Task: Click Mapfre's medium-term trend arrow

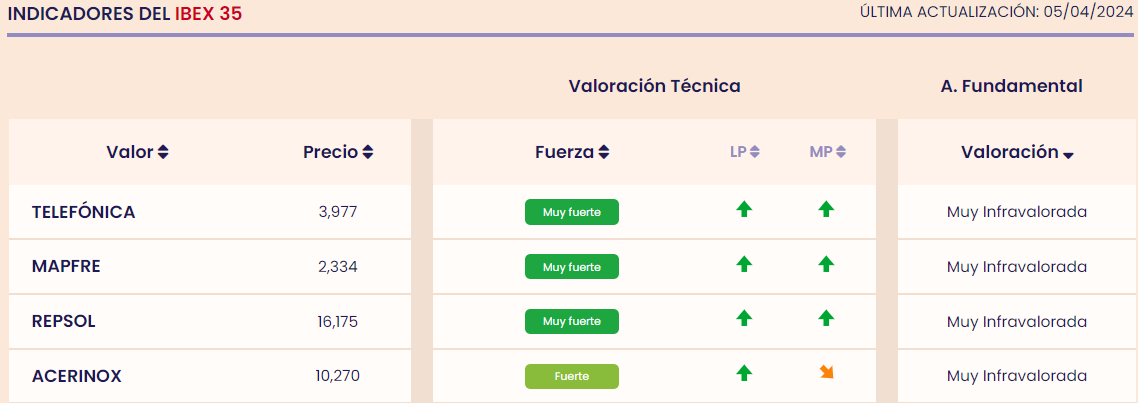Action: (x=825, y=265)
